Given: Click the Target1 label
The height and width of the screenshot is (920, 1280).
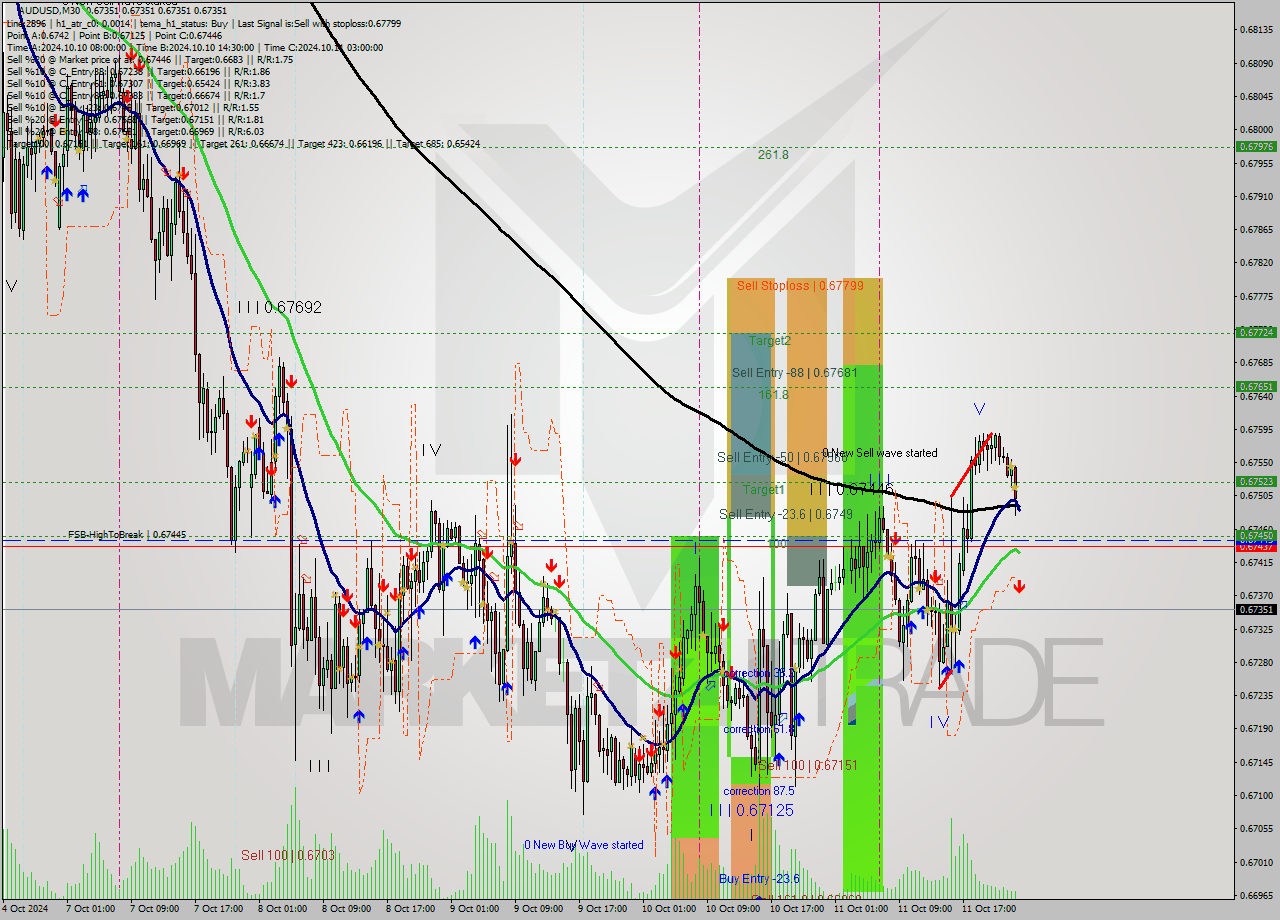Looking at the screenshot, I should [763, 489].
